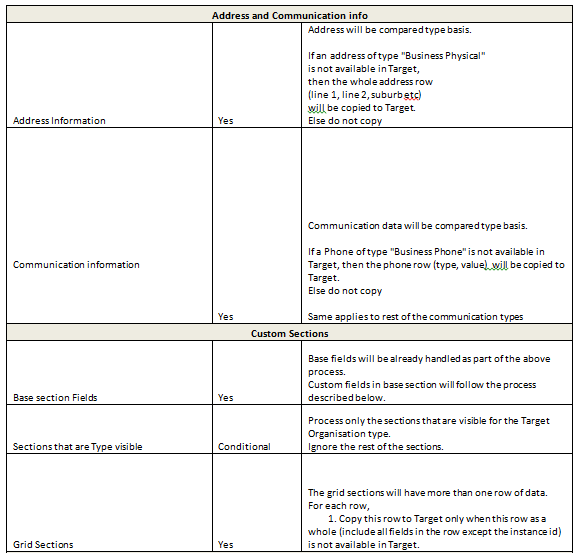Screen dimensions: 579x553
Task: Click 'Same applies to rest of the communication types'
Action: click(415, 317)
